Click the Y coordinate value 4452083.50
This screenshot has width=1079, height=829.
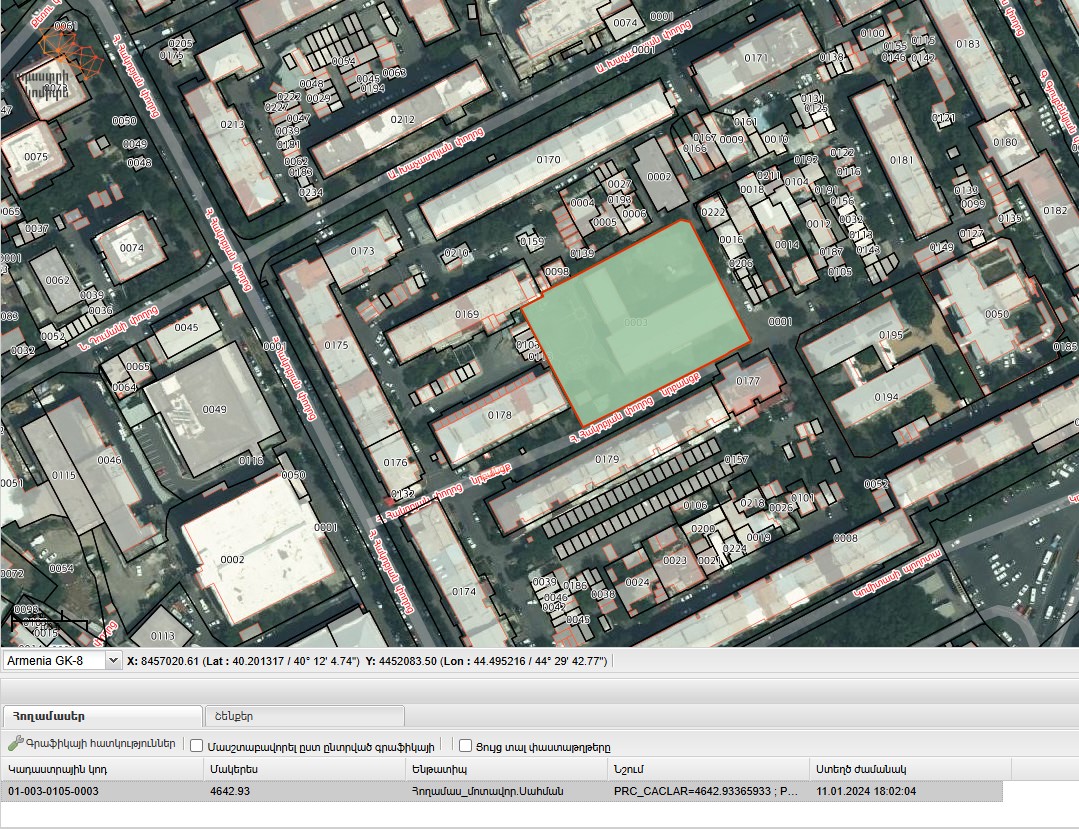[407, 661]
